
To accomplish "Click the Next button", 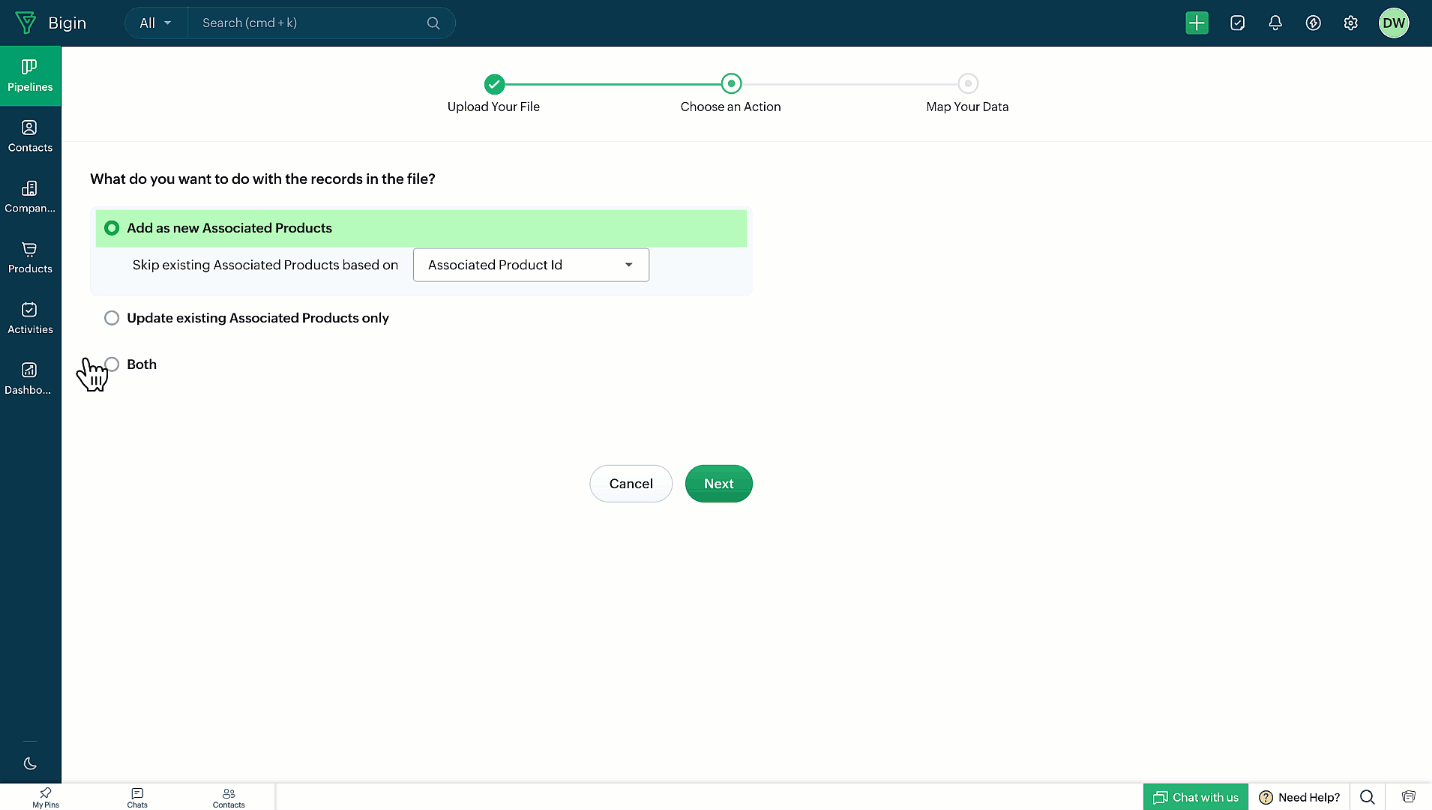I will [719, 484].
